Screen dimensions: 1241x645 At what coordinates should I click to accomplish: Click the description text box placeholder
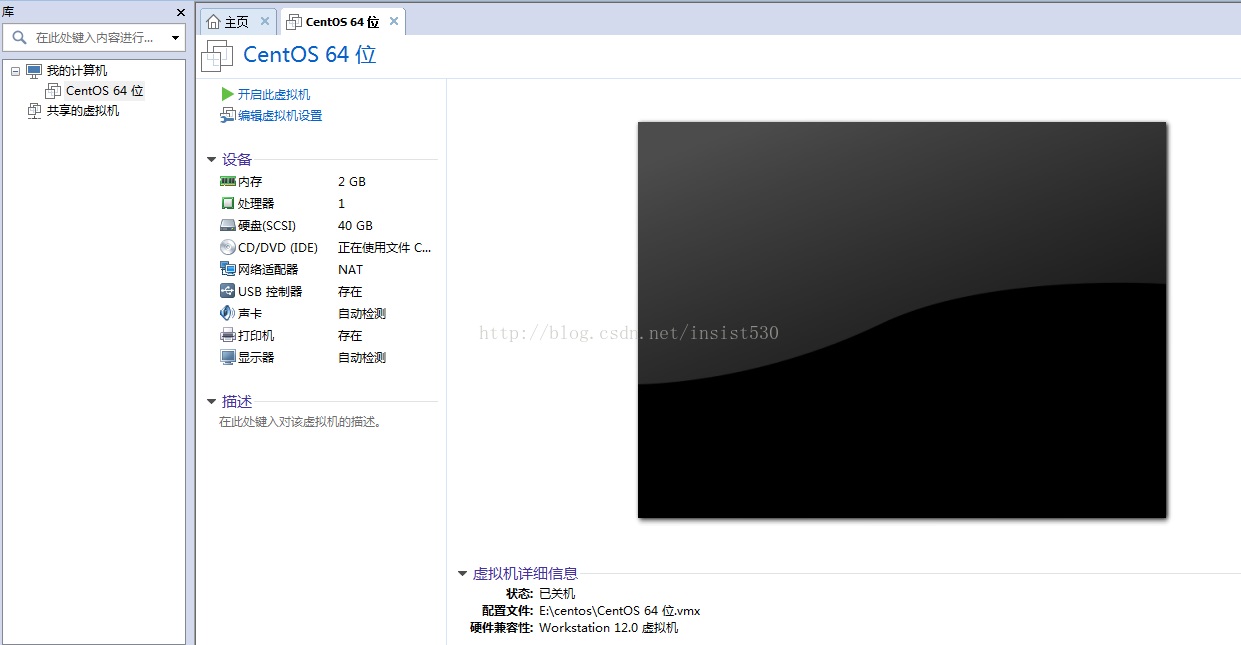[301, 422]
